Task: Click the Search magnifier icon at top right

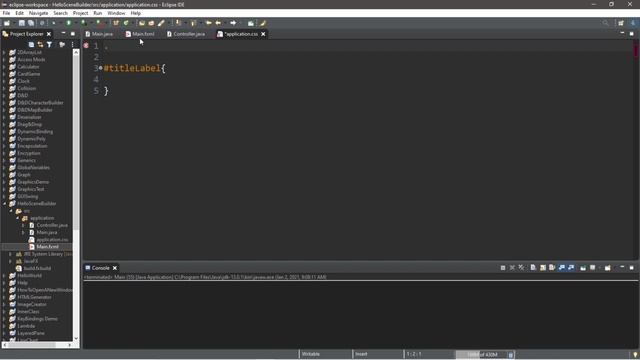Action: [x=606, y=23]
